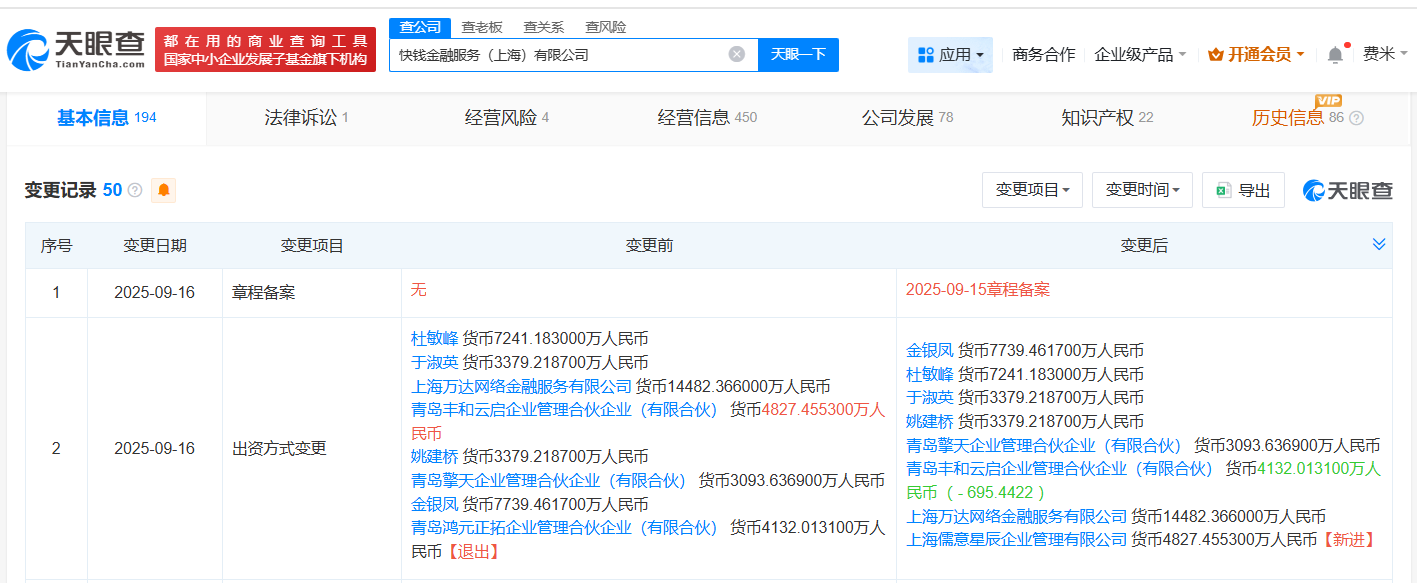This screenshot has width=1417, height=583.
Task: Open the 变更项目 filter dropdown
Action: pos(1032,189)
